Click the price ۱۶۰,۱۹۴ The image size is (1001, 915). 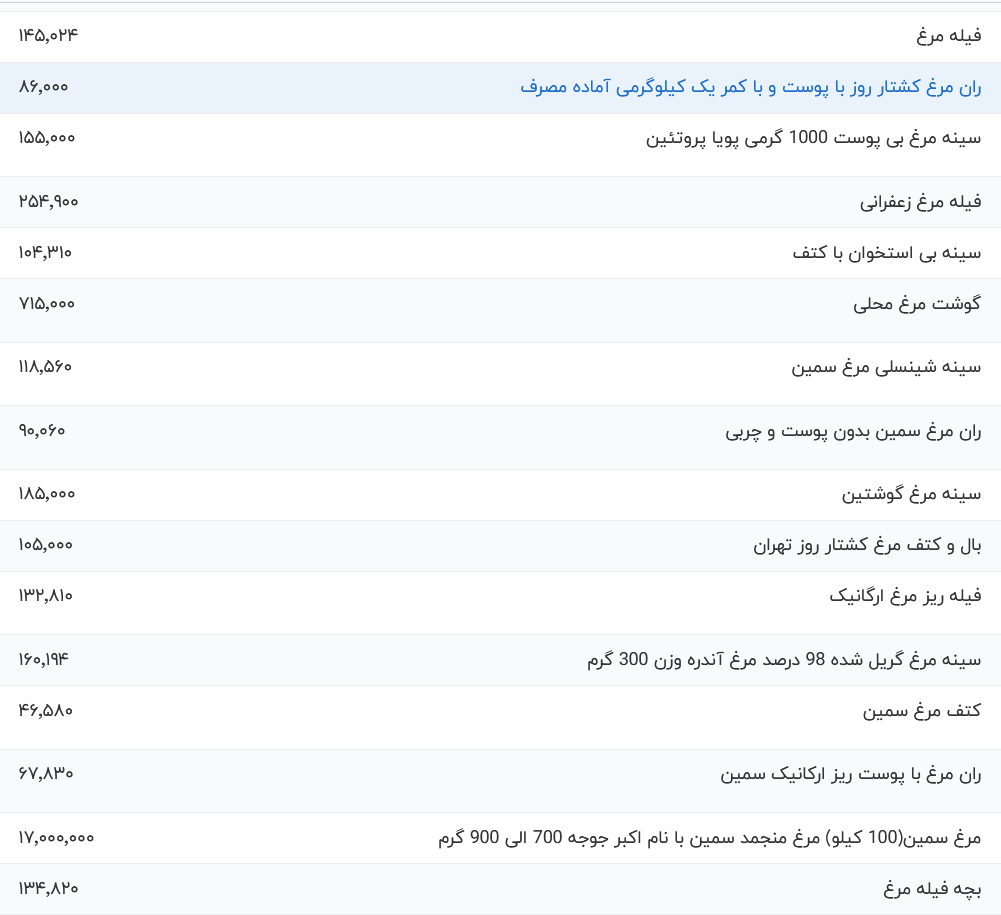[43, 660]
